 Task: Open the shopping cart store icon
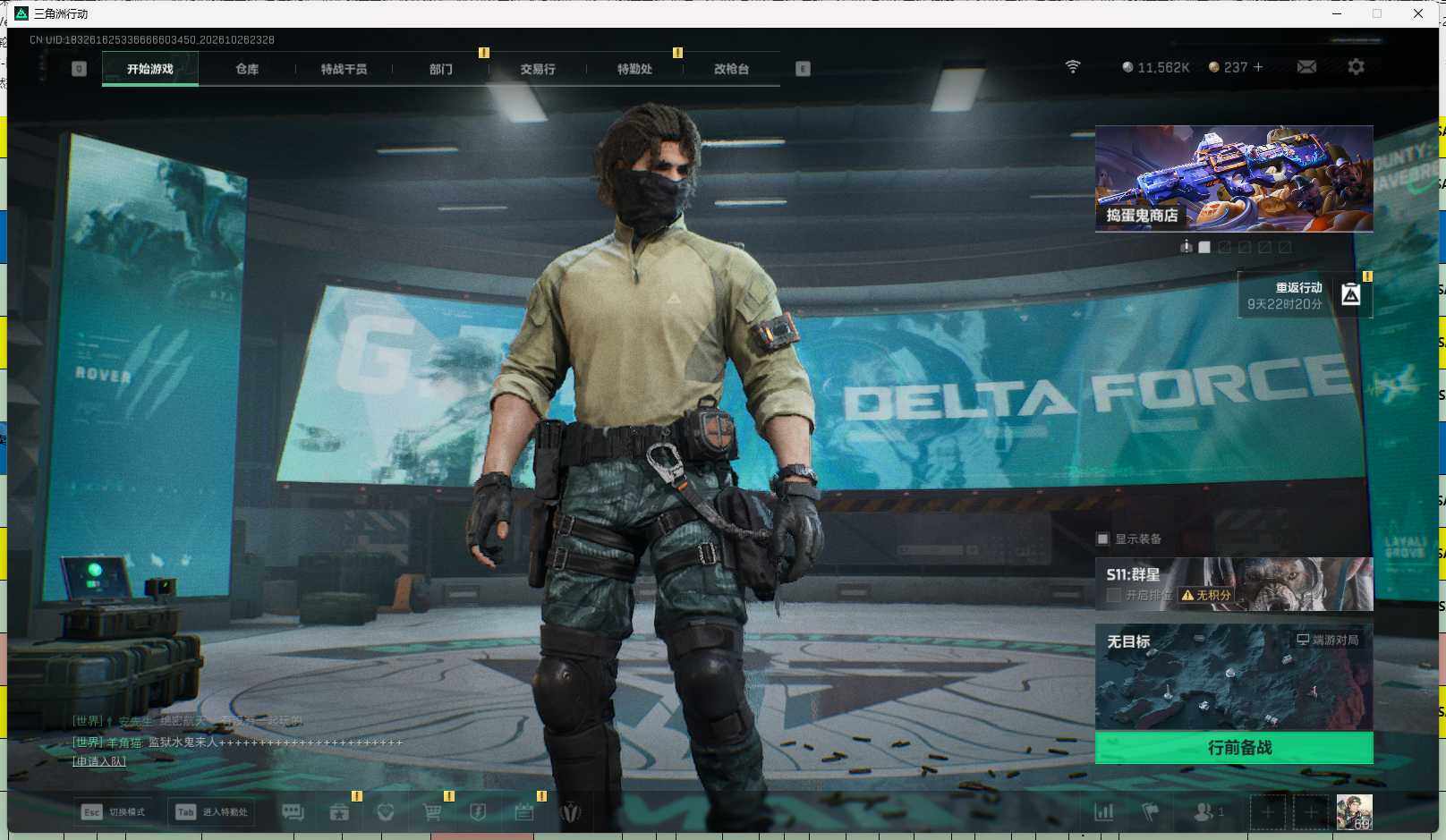coord(432,812)
